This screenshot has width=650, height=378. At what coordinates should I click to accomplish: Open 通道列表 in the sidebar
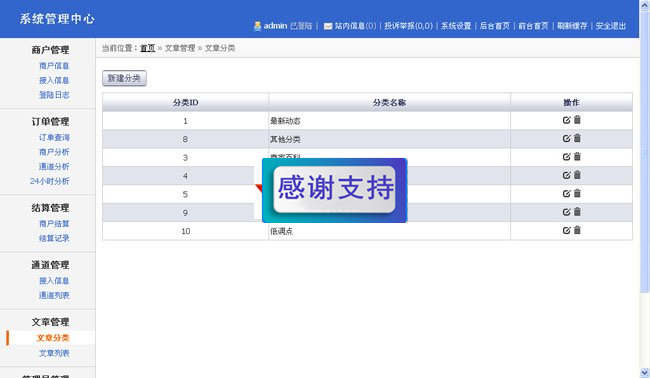point(54,295)
